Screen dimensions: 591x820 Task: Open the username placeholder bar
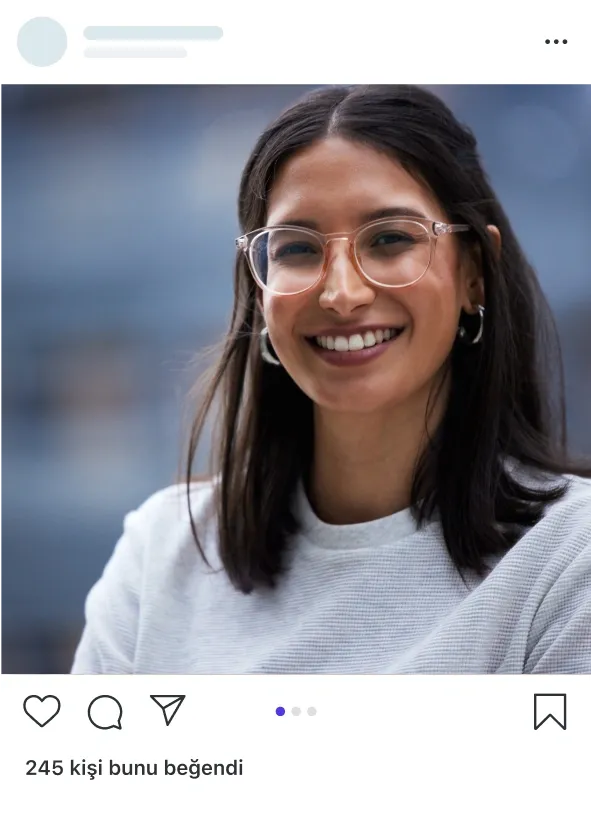(153, 33)
